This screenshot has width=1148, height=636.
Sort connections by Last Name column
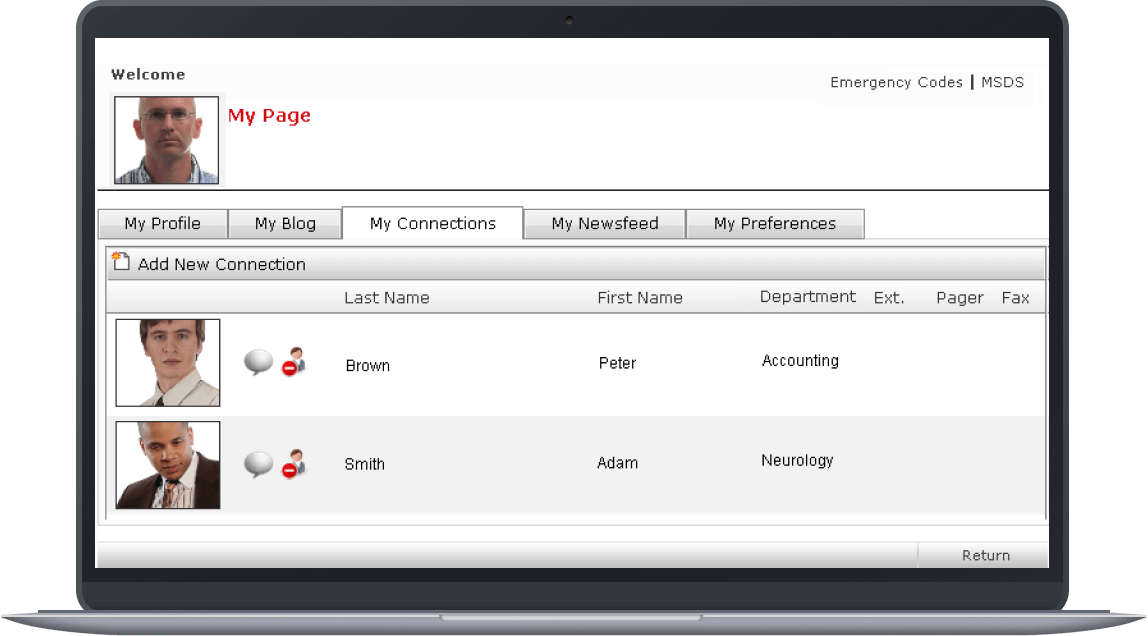[x=387, y=297]
